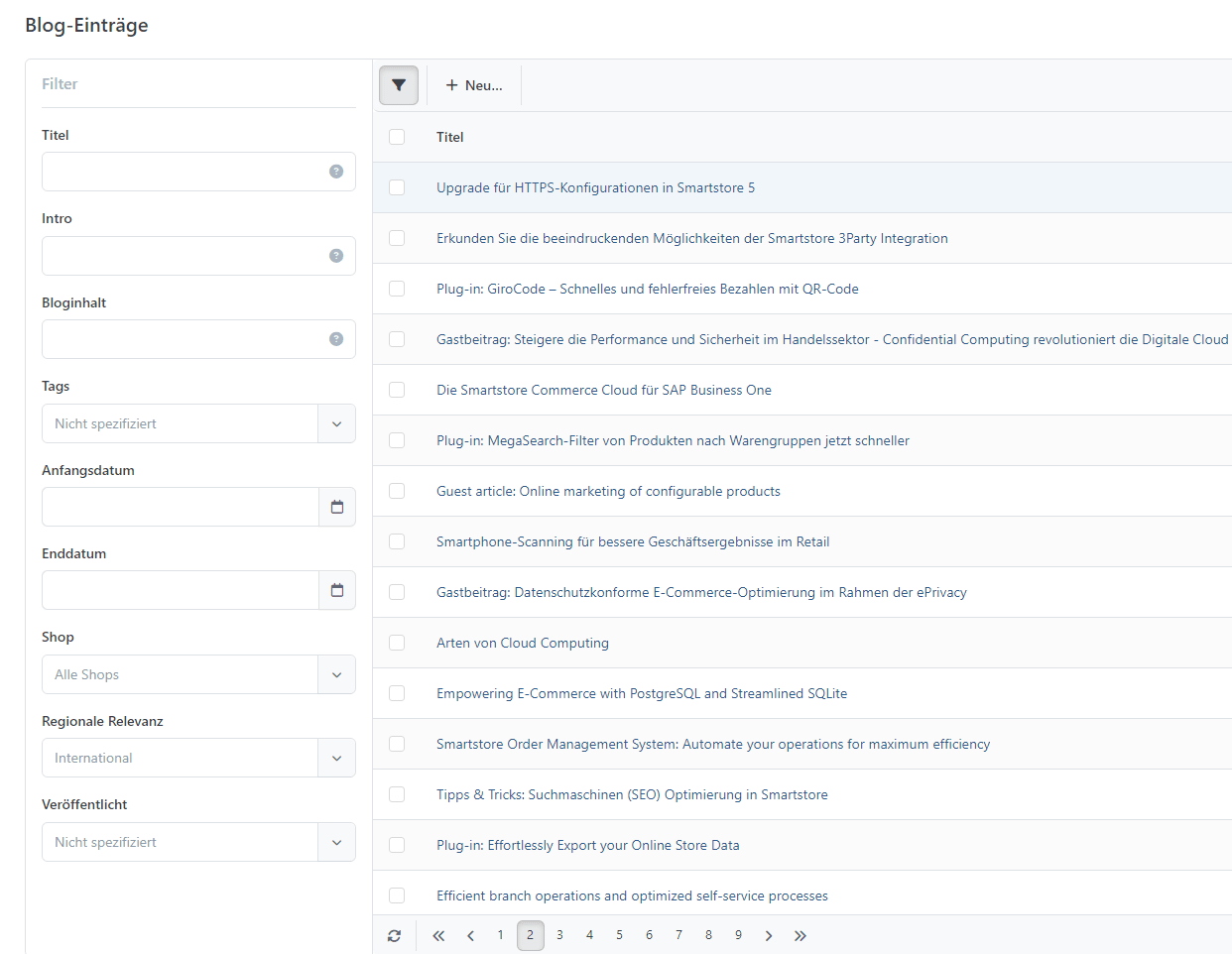1232x954 pixels.
Task: Jump to last page of results
Action: (801, 935)
